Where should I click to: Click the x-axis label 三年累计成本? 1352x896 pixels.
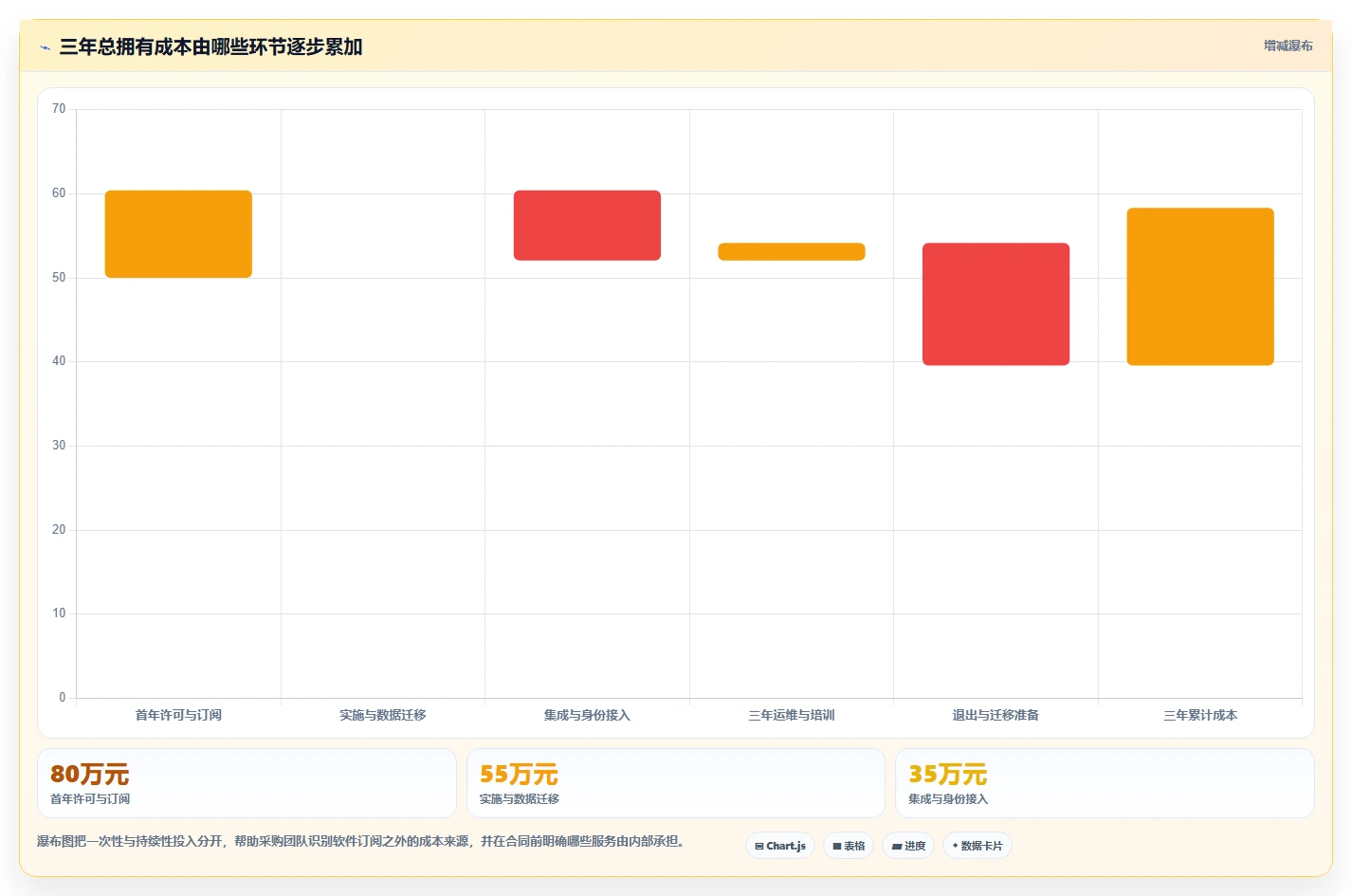click(1200, 715)
